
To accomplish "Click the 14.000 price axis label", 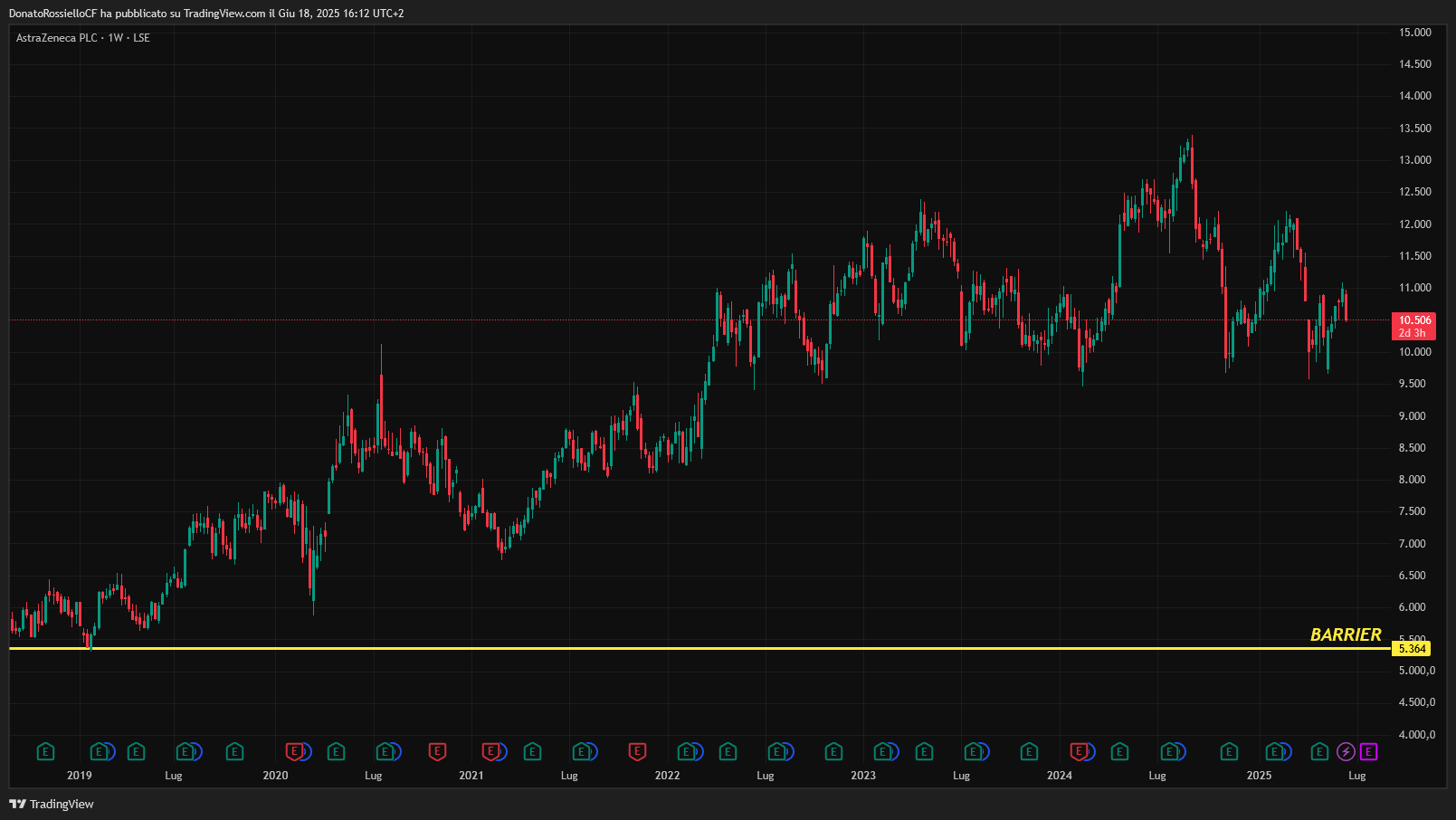I will [x=1415, y=96].
